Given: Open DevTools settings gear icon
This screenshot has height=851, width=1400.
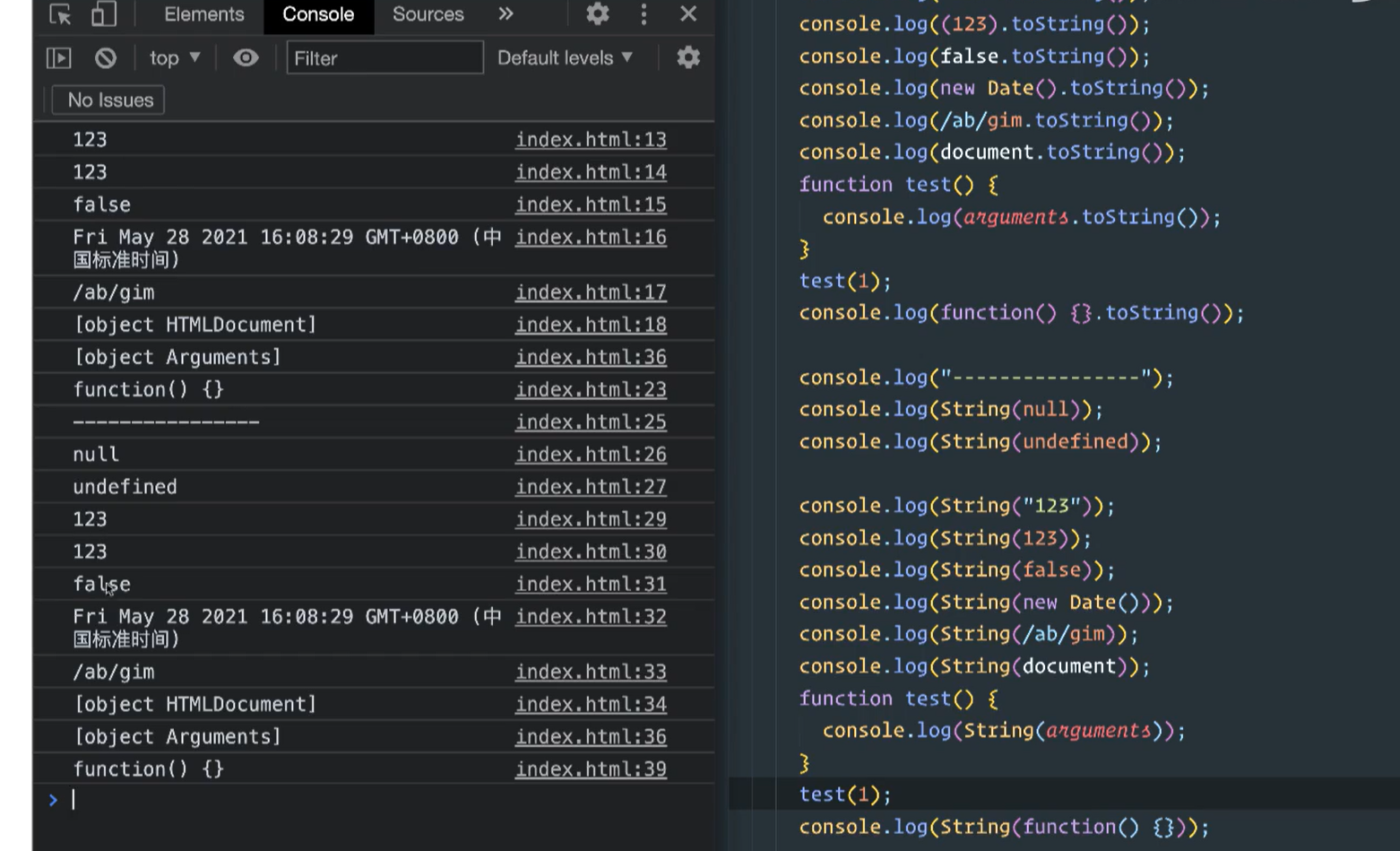Looking at the screenshot, I should [x=598, y=13].
